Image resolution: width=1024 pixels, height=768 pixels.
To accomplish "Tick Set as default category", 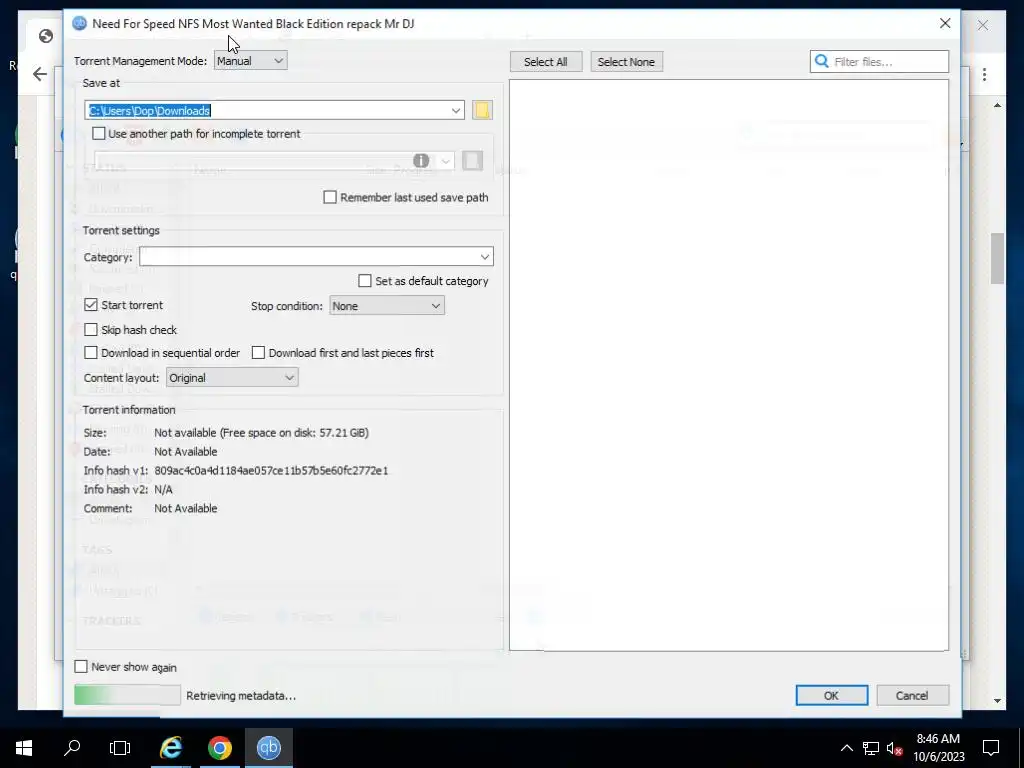I will [x=365, y=281].
